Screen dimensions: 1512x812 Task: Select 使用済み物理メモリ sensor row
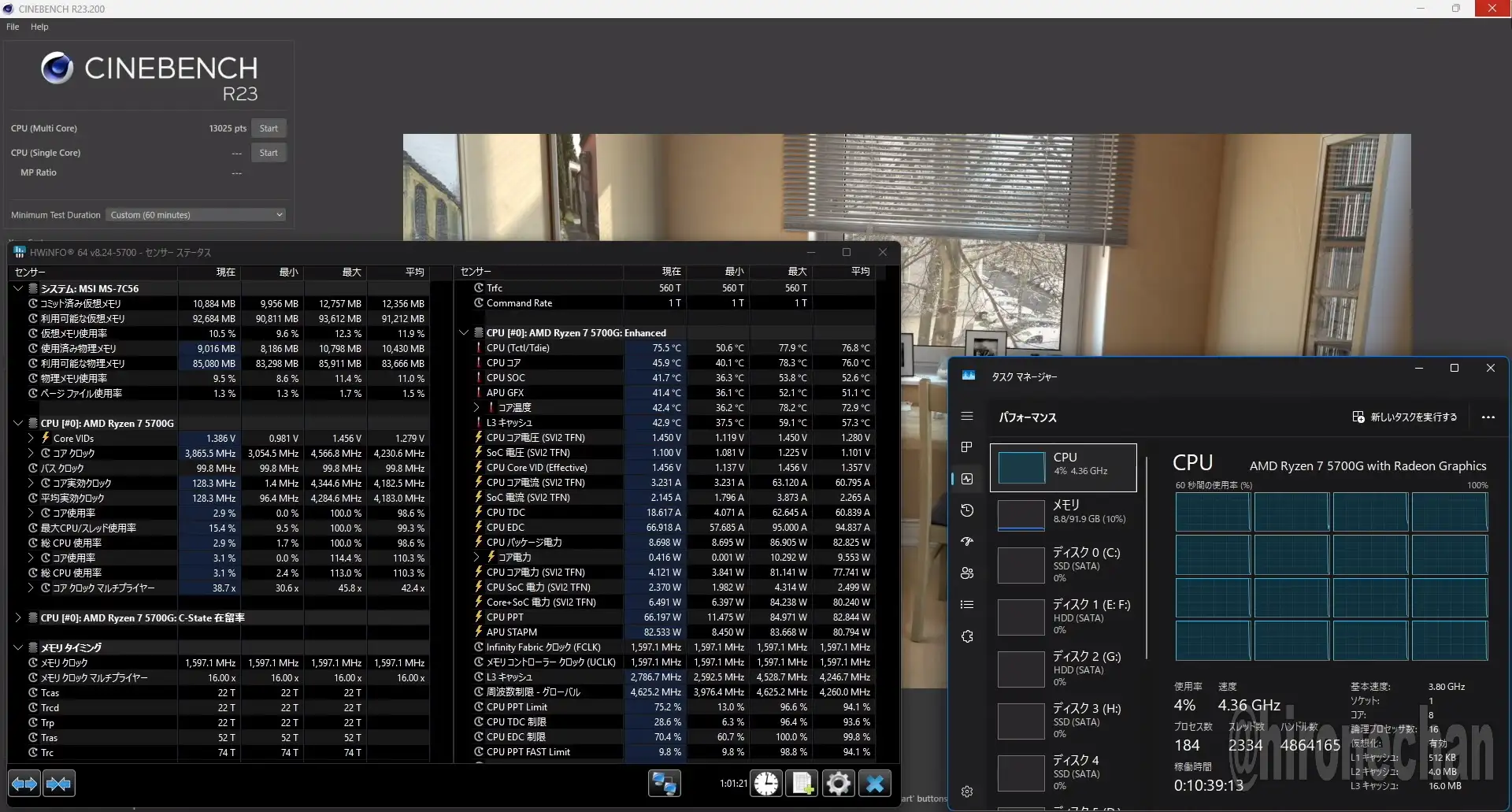tap(220, 349)
